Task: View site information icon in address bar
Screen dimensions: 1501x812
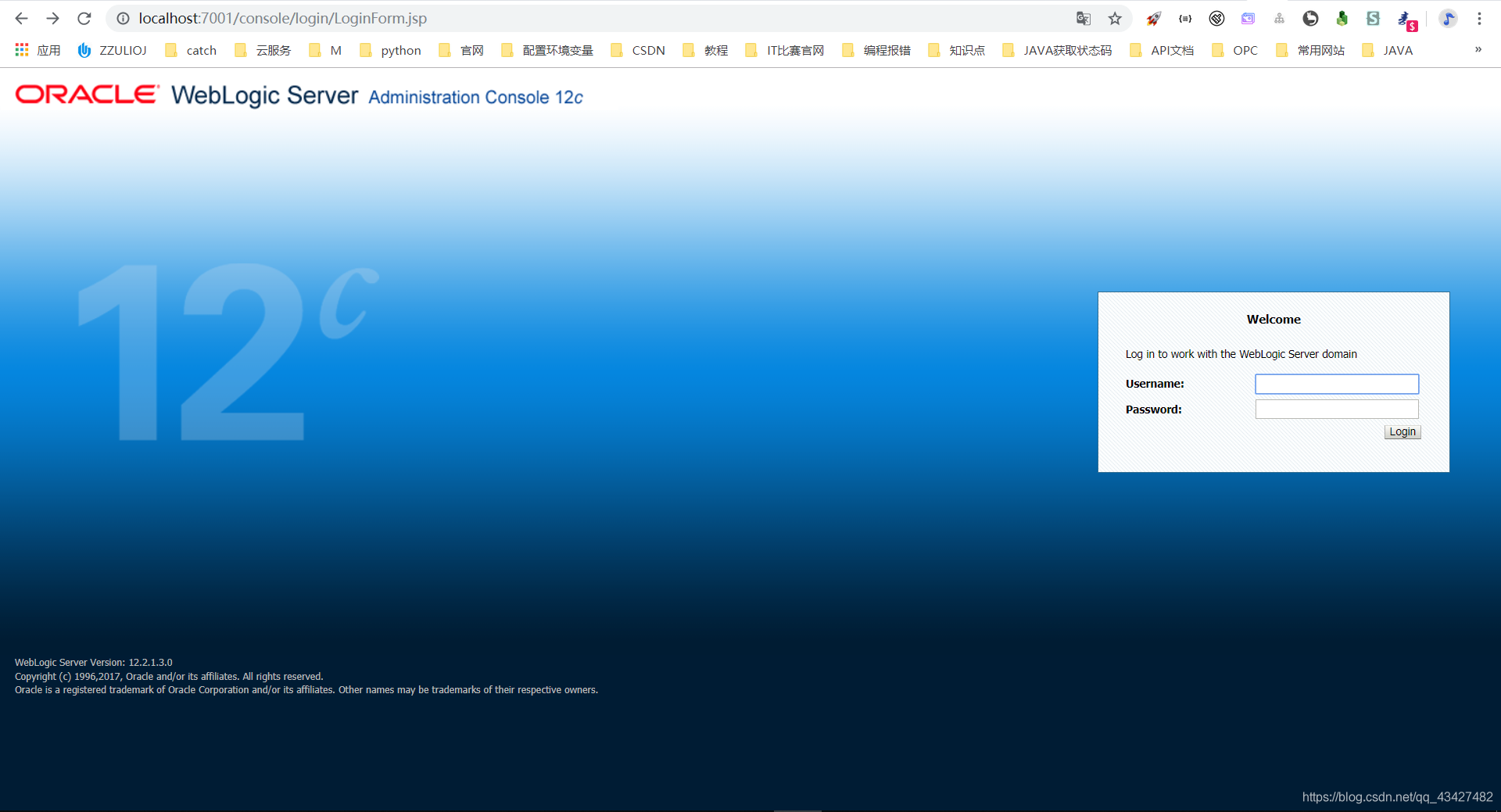Action: pos(123,18)
